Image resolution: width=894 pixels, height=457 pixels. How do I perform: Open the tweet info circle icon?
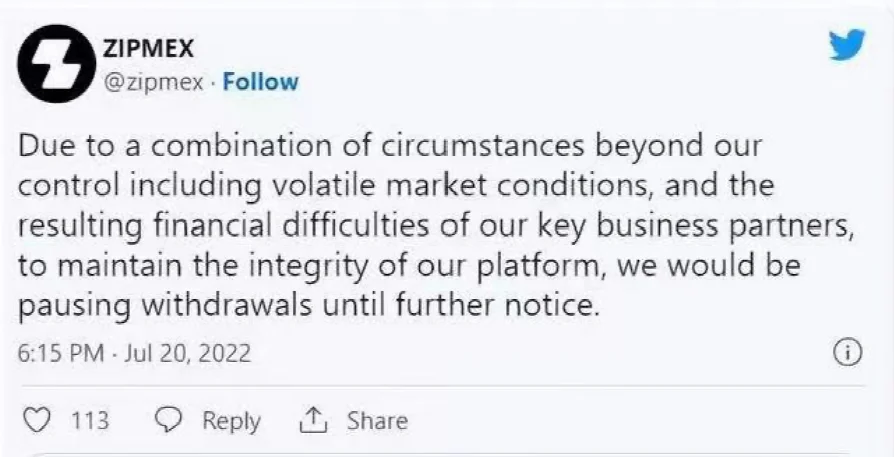pyautogui.click(x=847, y=353)
